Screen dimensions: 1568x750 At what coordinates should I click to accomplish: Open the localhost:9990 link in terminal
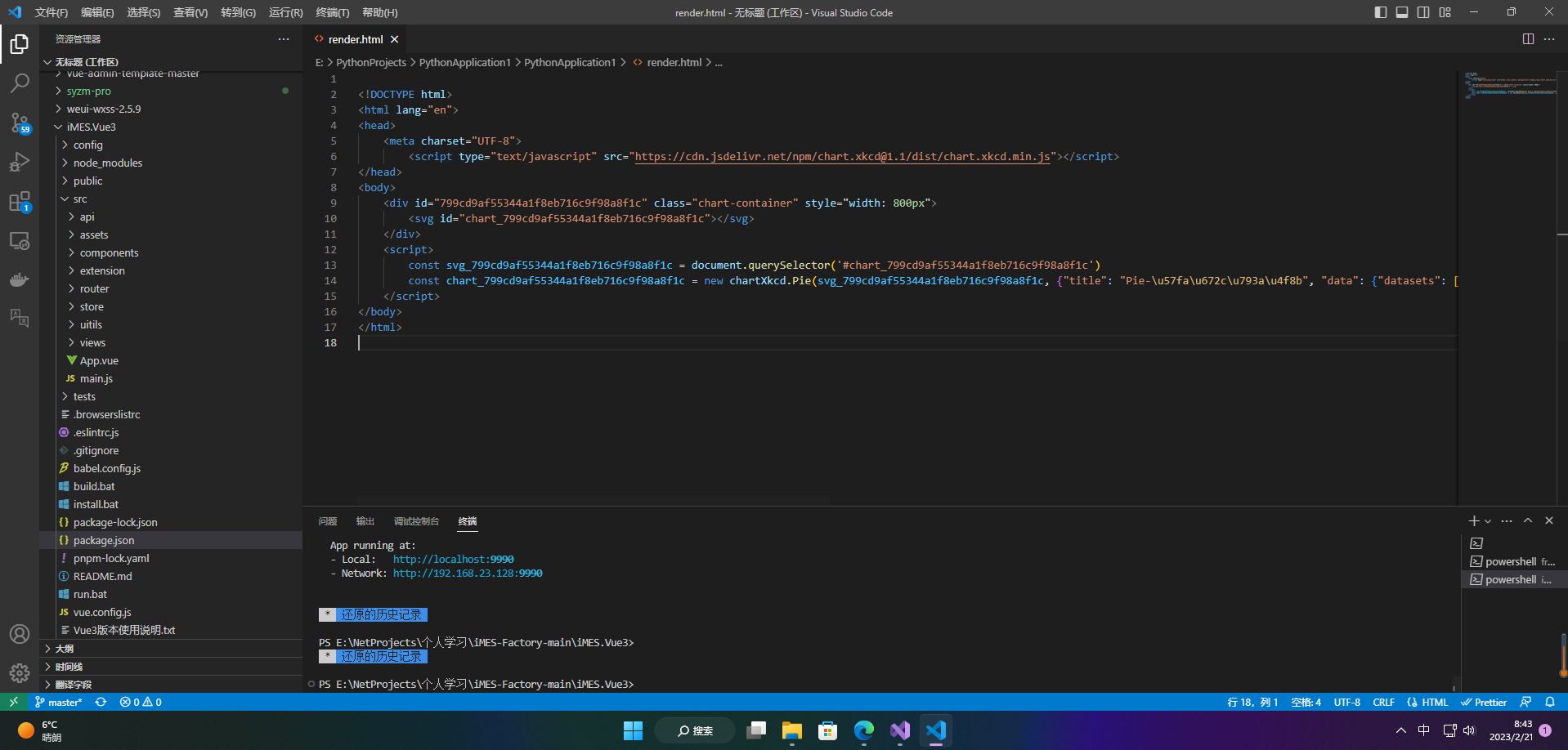(x=453, y=560)
